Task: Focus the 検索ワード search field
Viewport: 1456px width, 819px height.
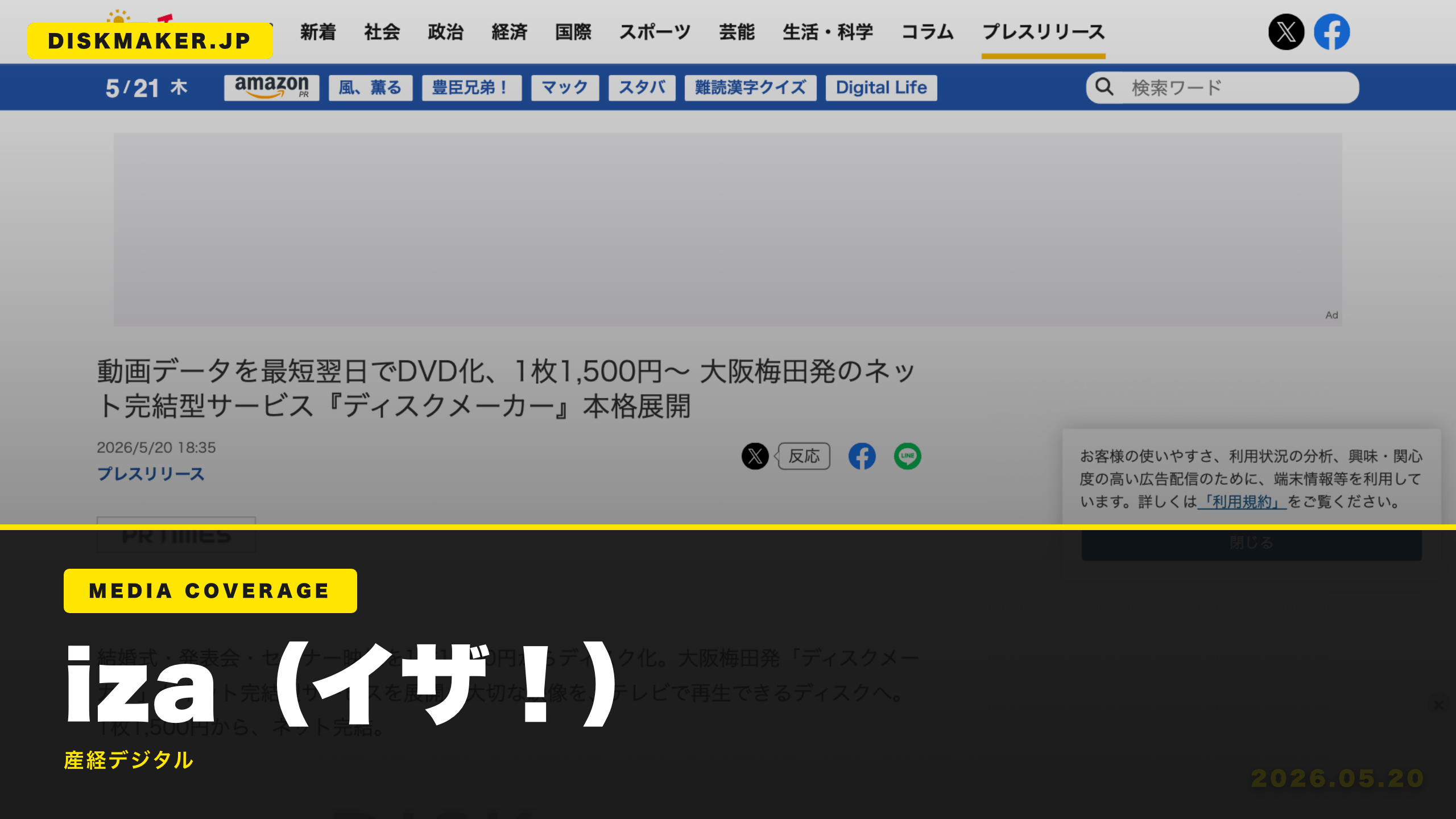Action: point(1222,88)
